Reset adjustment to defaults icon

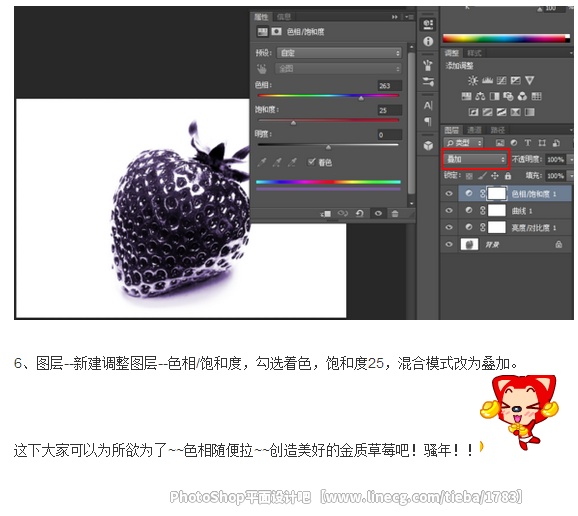point(360,213)
